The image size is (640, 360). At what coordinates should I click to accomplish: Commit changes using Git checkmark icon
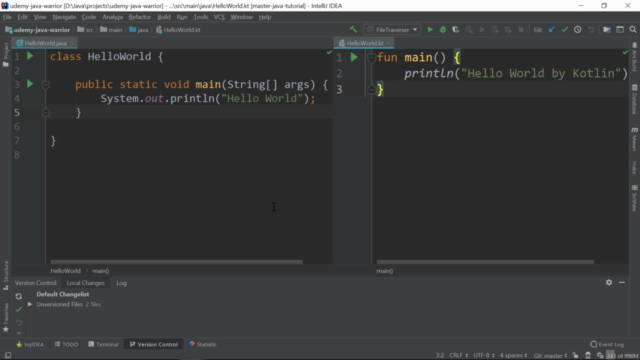565,29
